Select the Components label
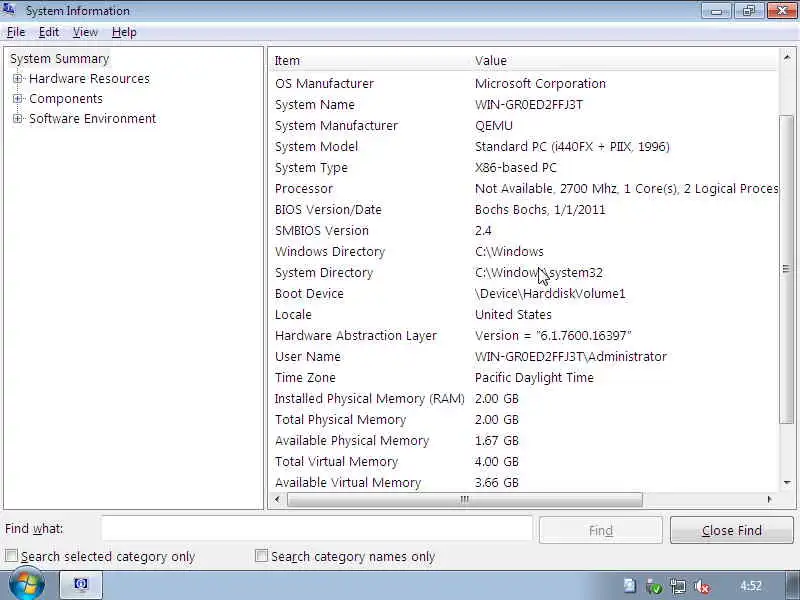The image size is (800, 600). pyautogui.click(x=66, y=98)
